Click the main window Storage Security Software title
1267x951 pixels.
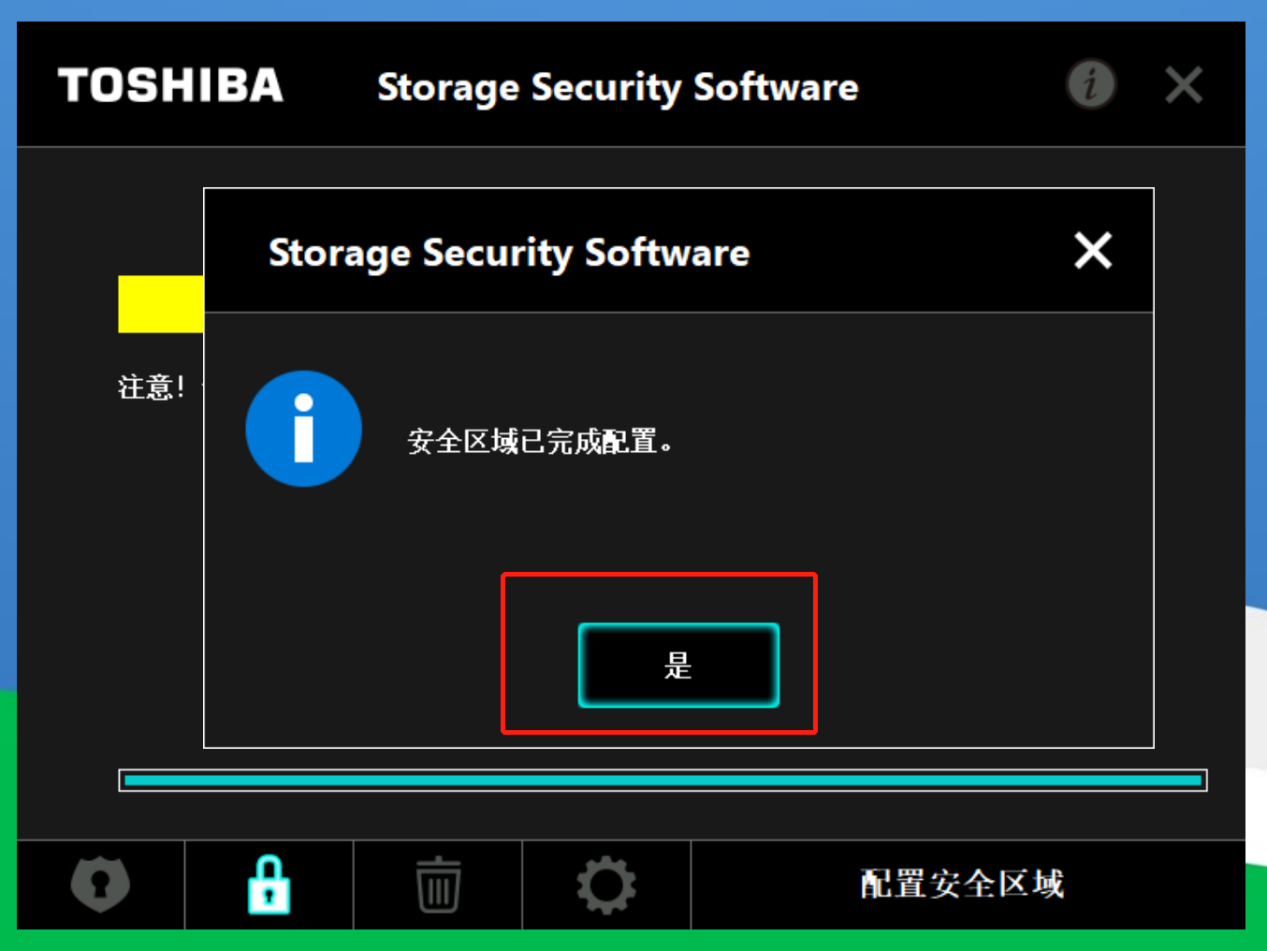click(x=618, y=88)
